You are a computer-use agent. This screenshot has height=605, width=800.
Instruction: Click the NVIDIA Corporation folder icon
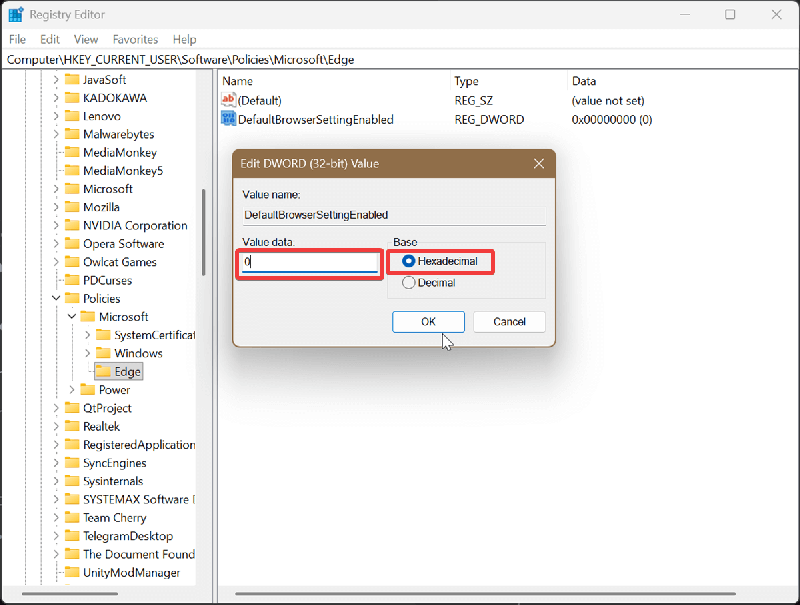(x=72, y=225)
